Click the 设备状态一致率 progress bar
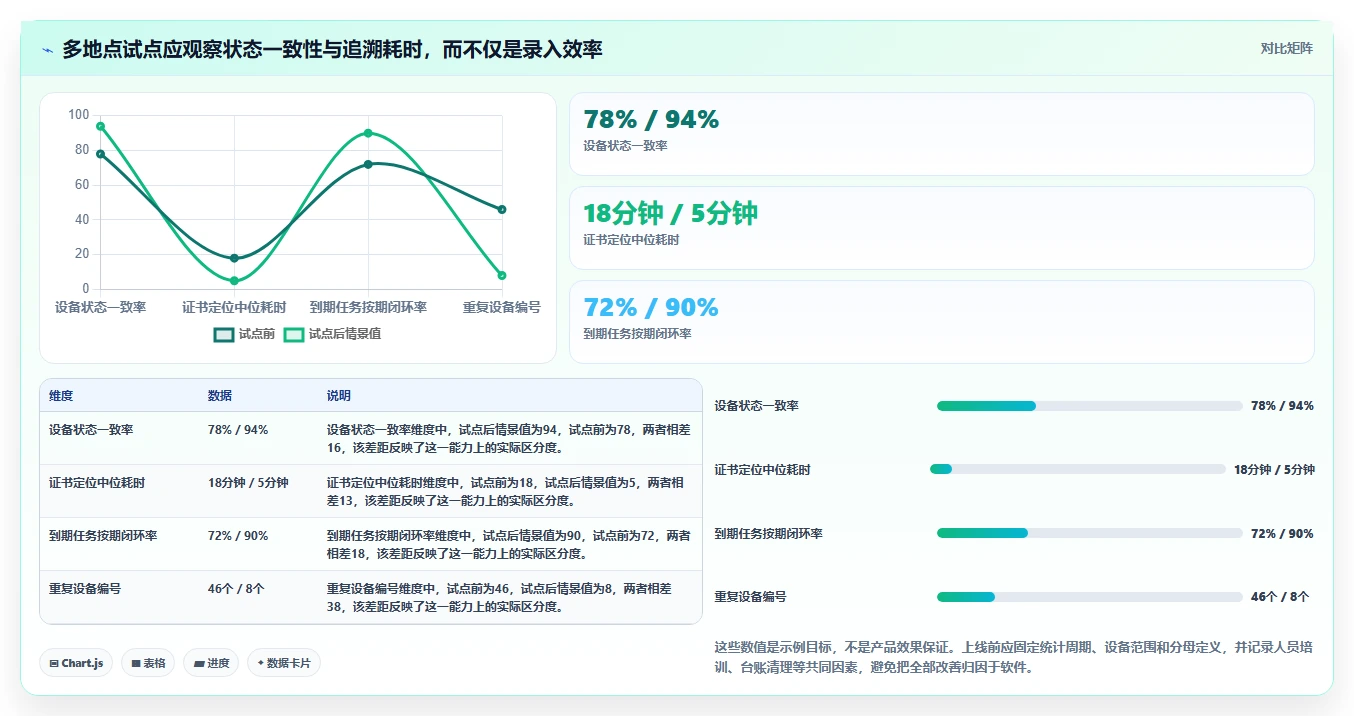 tap(1090, 406)
